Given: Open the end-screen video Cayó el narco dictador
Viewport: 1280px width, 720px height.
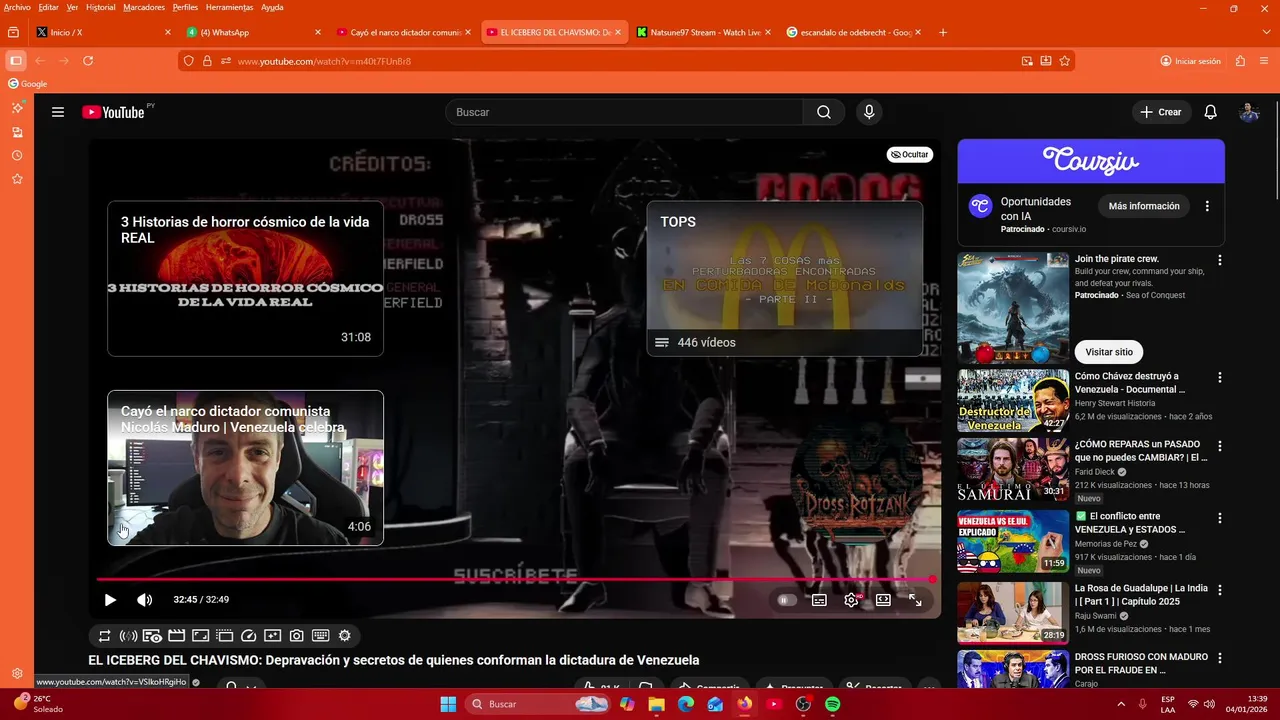Looking at the screenshot, I should tap(245, 468).
